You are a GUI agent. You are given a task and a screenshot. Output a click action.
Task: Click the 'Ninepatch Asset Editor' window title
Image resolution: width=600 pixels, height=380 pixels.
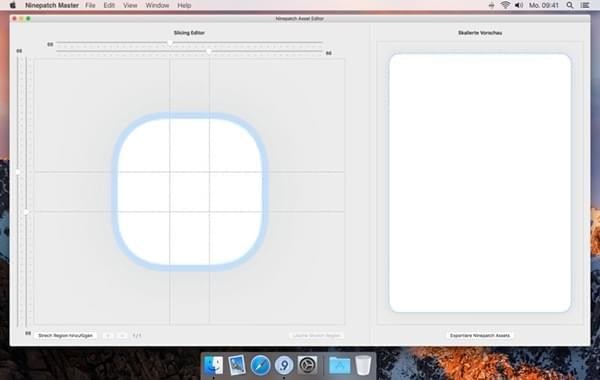[x=300, y=18]
